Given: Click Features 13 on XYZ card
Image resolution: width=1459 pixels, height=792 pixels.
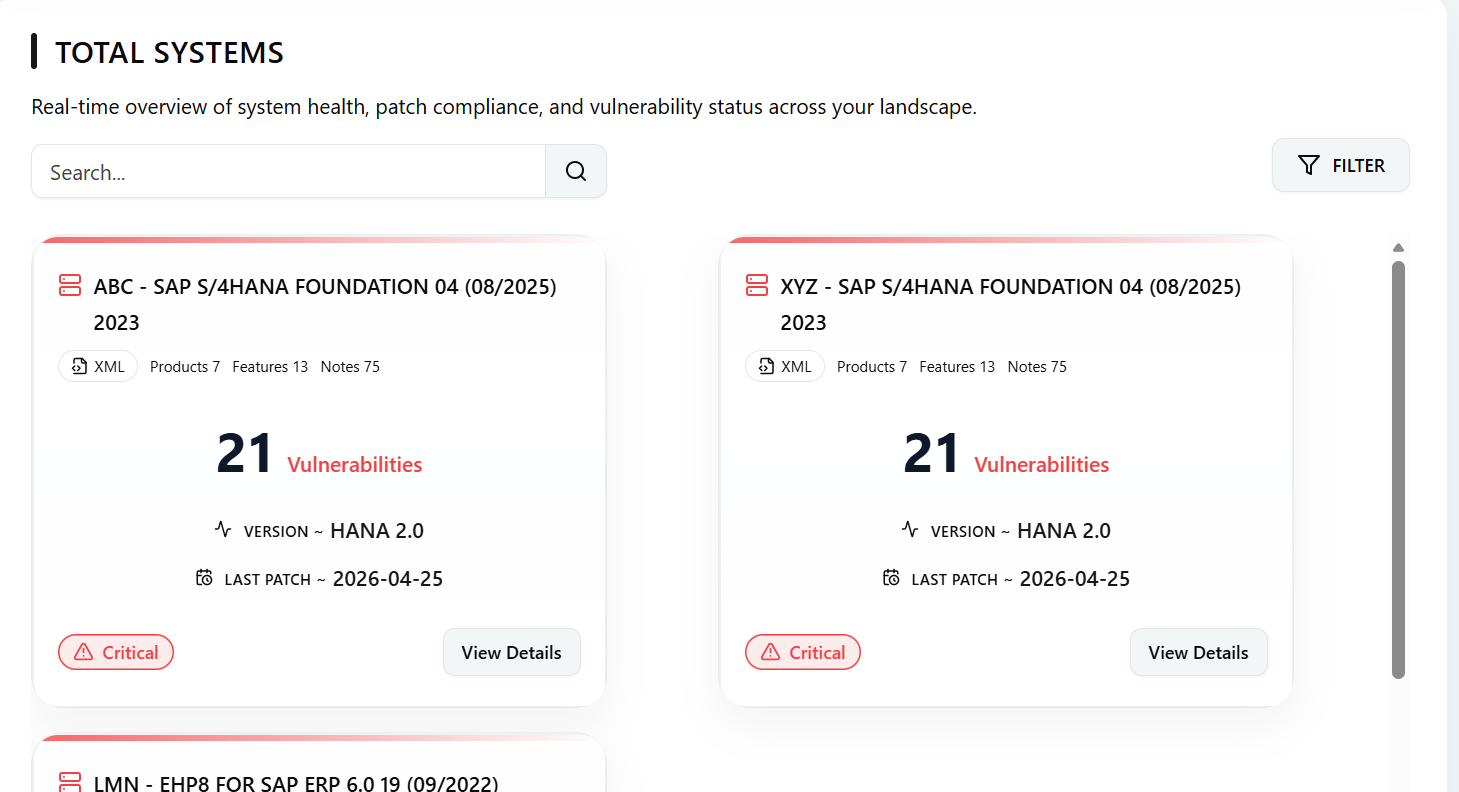Looking at the screenshot, I should (x=957, y=367).
